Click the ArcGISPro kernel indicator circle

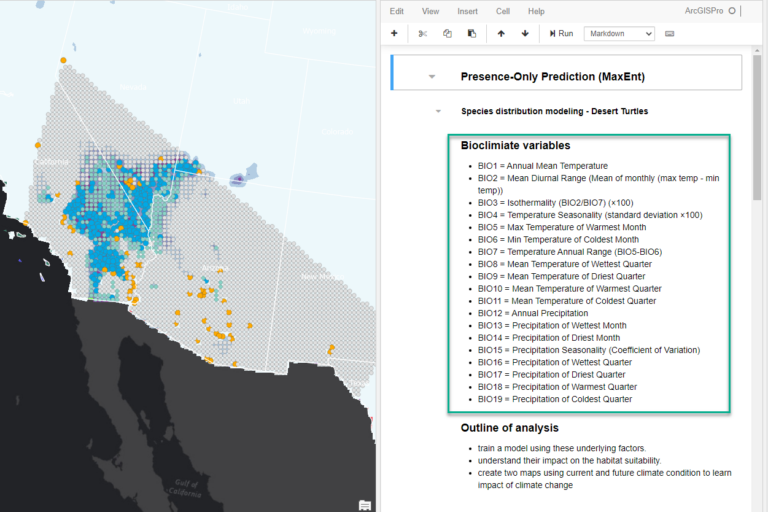point(732,11)
